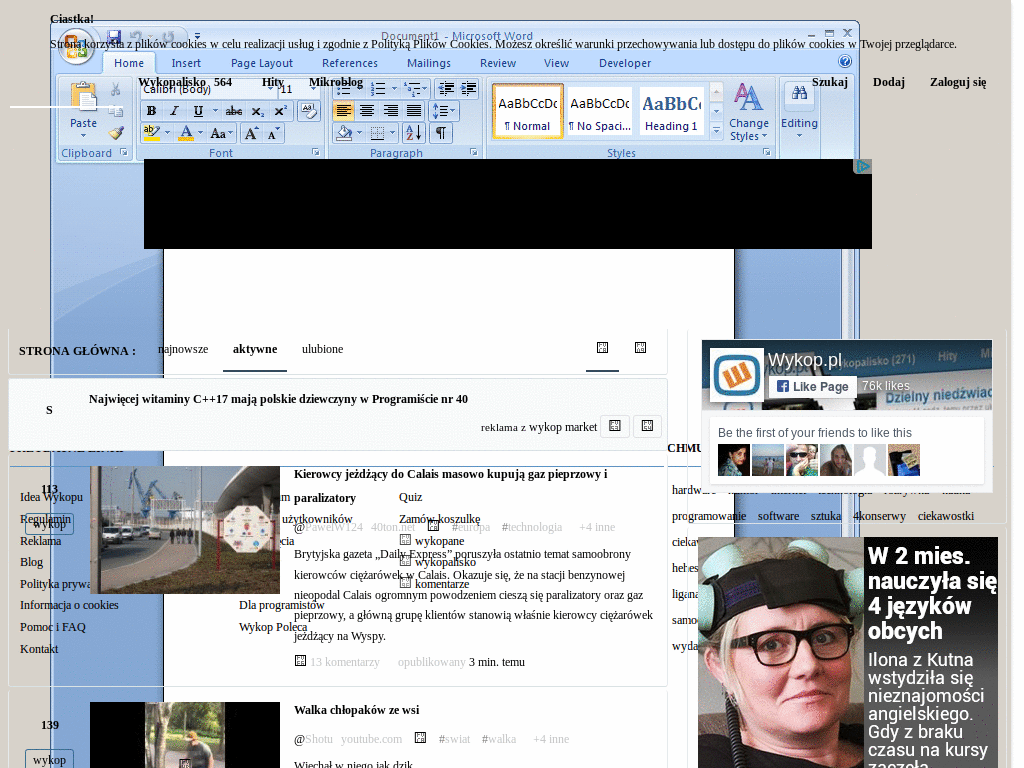This screenshot has width=1024, height=768.
Task: Click the Zaloguj się link
Action: (958, 82)
